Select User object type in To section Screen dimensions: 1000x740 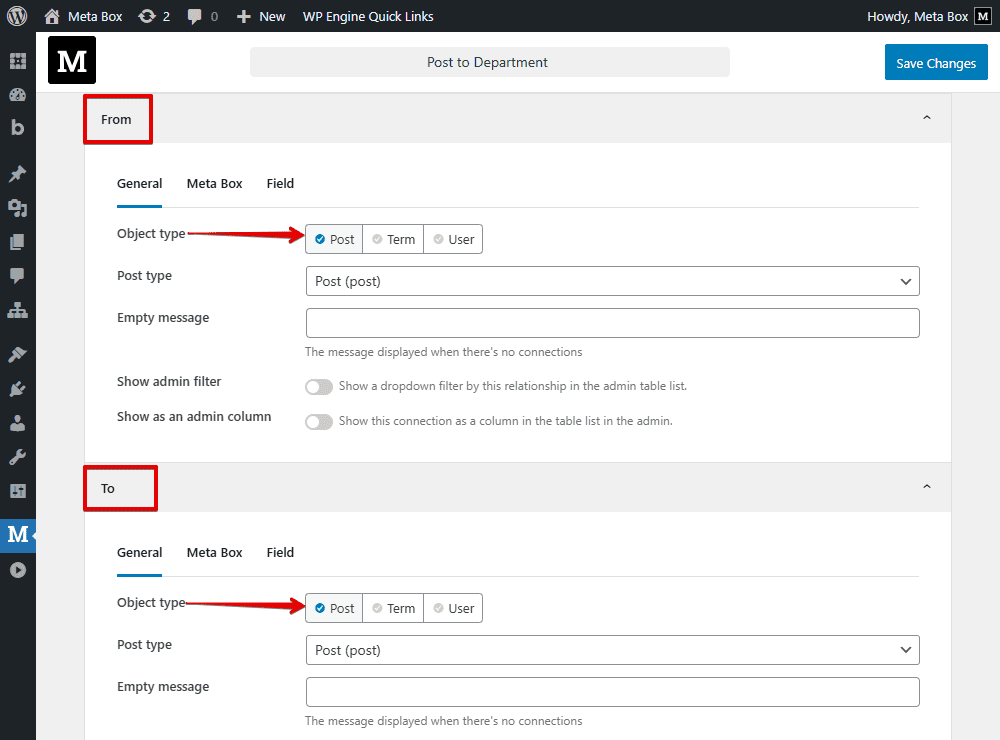(x=453, y=608)
